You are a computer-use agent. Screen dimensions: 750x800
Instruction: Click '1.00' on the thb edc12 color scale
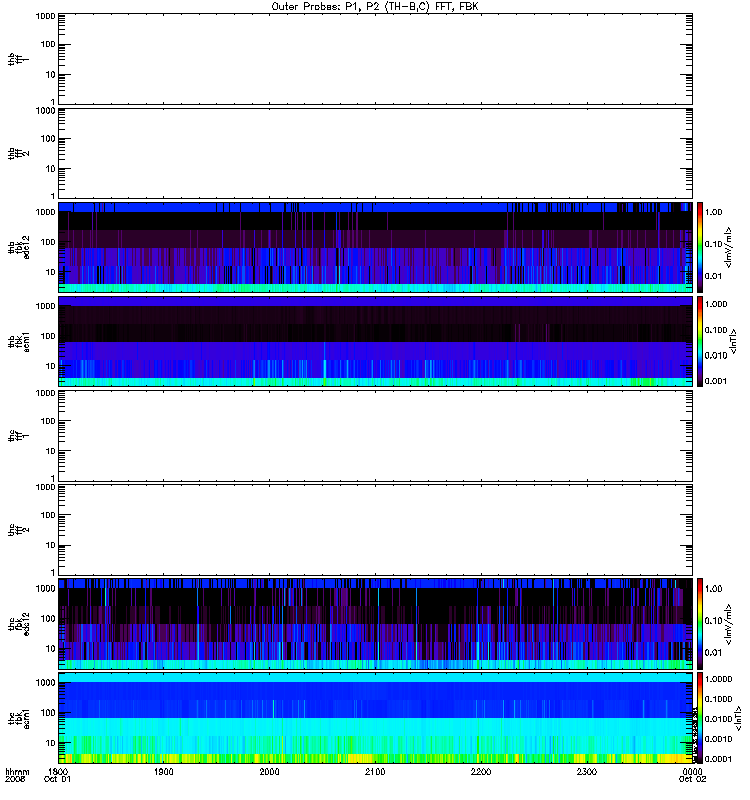pos(713,212)
